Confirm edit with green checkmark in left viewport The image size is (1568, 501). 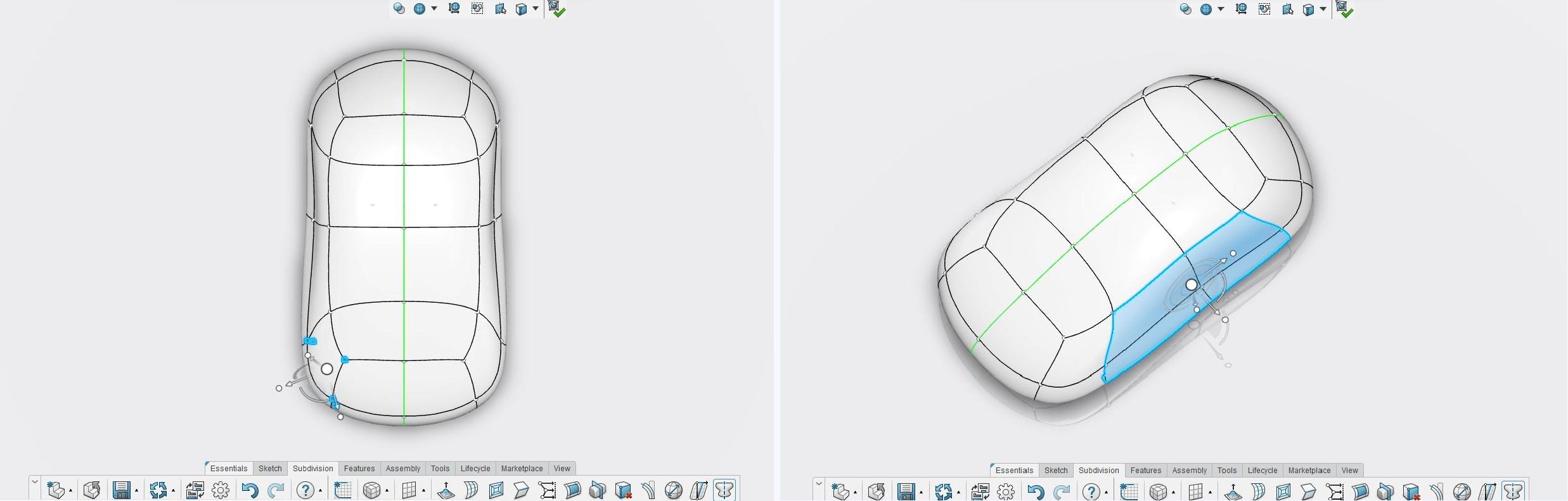pyautogui.click(x=556, y=9)
